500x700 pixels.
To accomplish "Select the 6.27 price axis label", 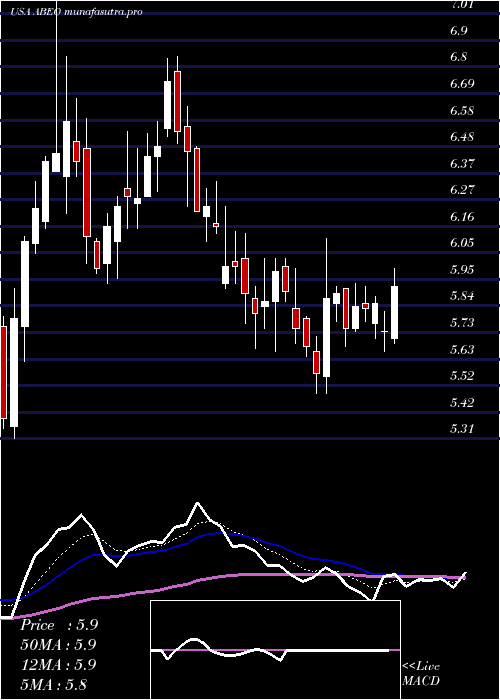I will click(x=463, y=190).
